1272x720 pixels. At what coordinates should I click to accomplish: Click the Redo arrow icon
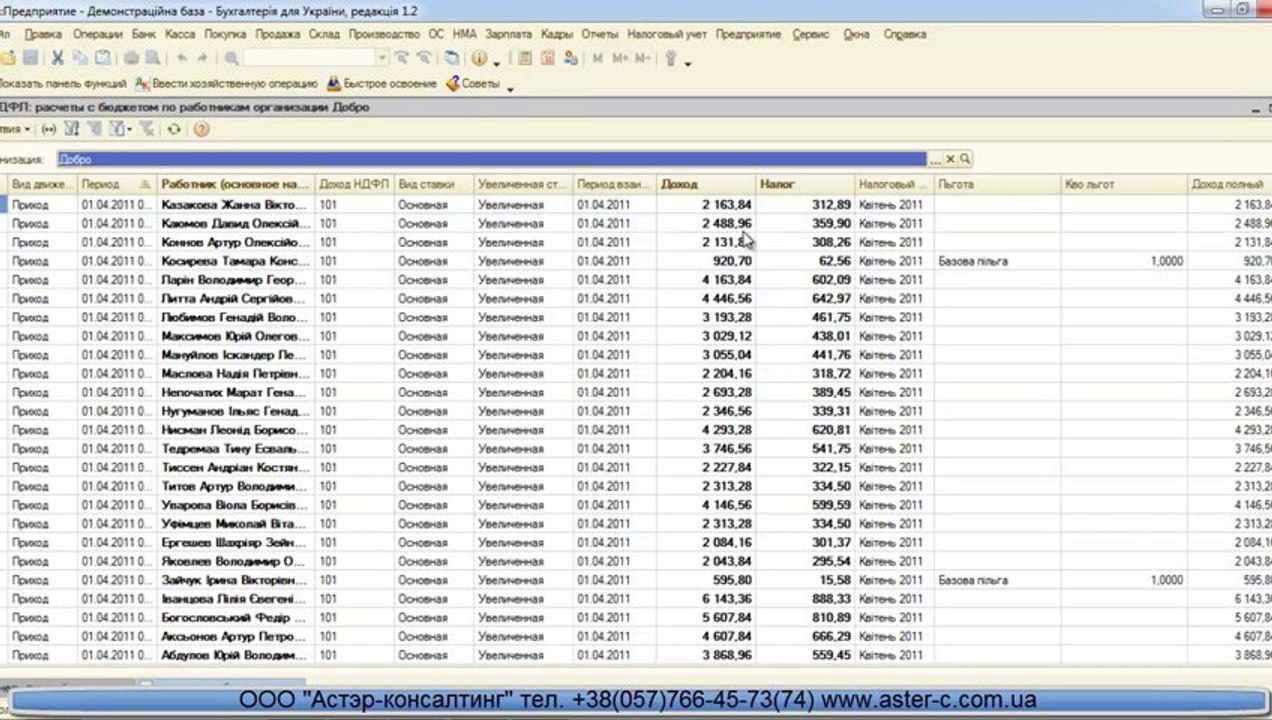coord(202,58)
